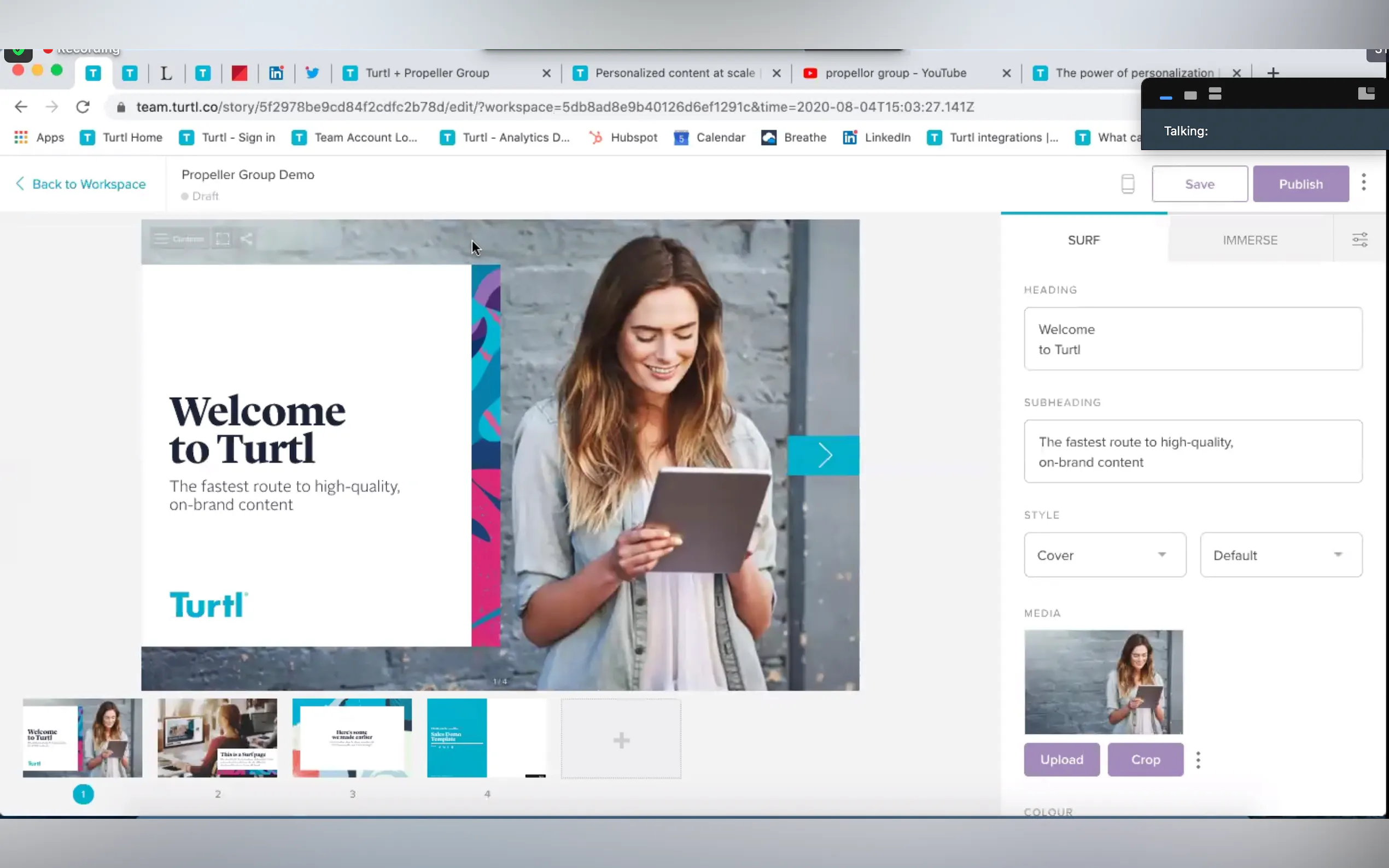
Task: Go Back to Workspace
Action: tap(80, 184)
